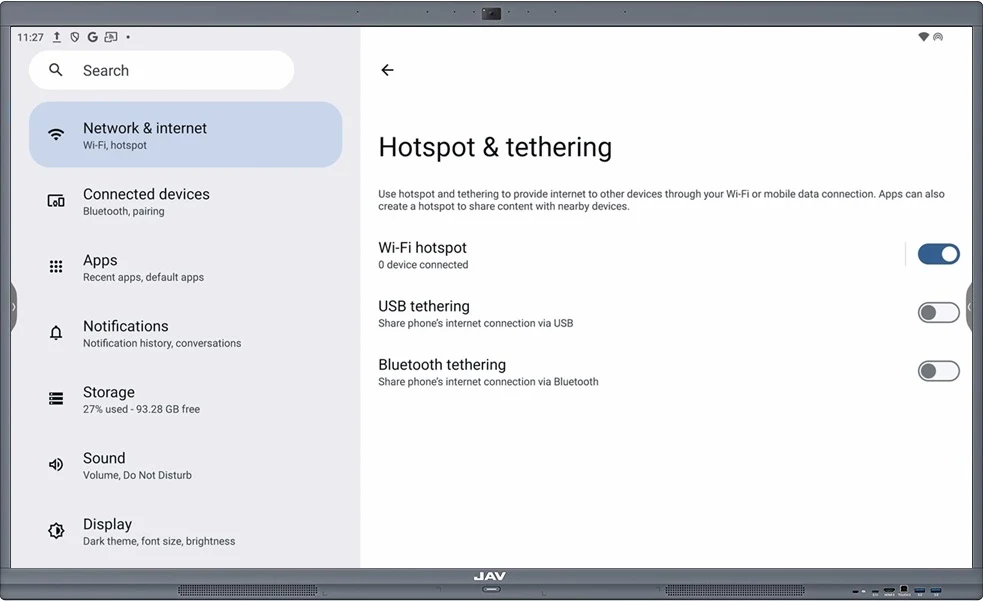Select the Storage icon in sidebar

click(55, 397)
